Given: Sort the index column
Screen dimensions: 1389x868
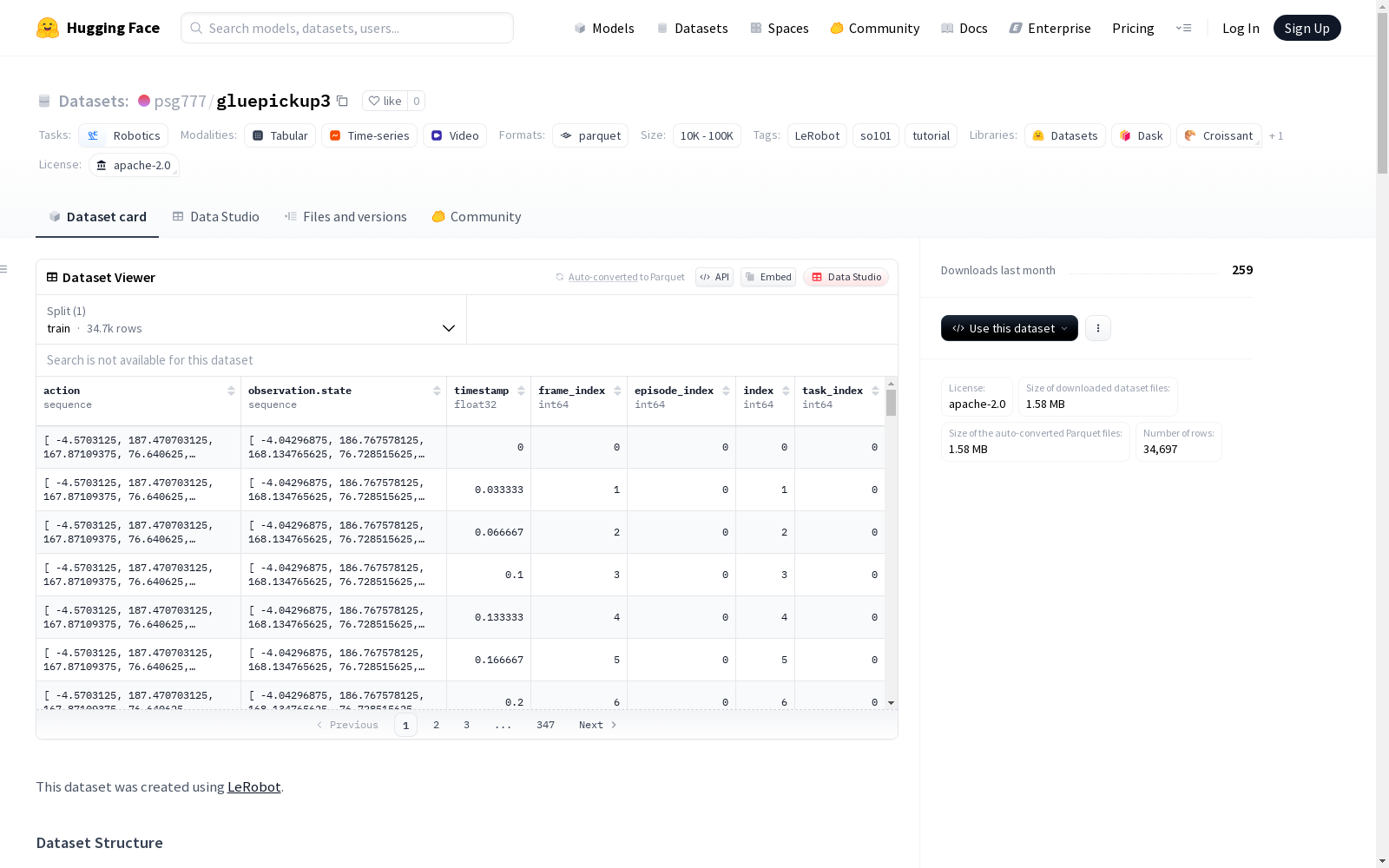Looking at the screenshot, I should [786, 391].
